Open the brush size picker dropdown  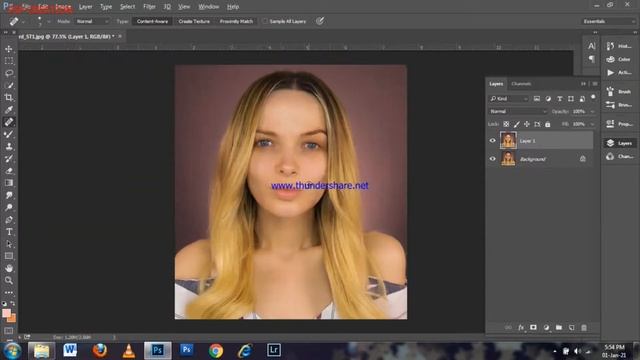pos(49,21)
